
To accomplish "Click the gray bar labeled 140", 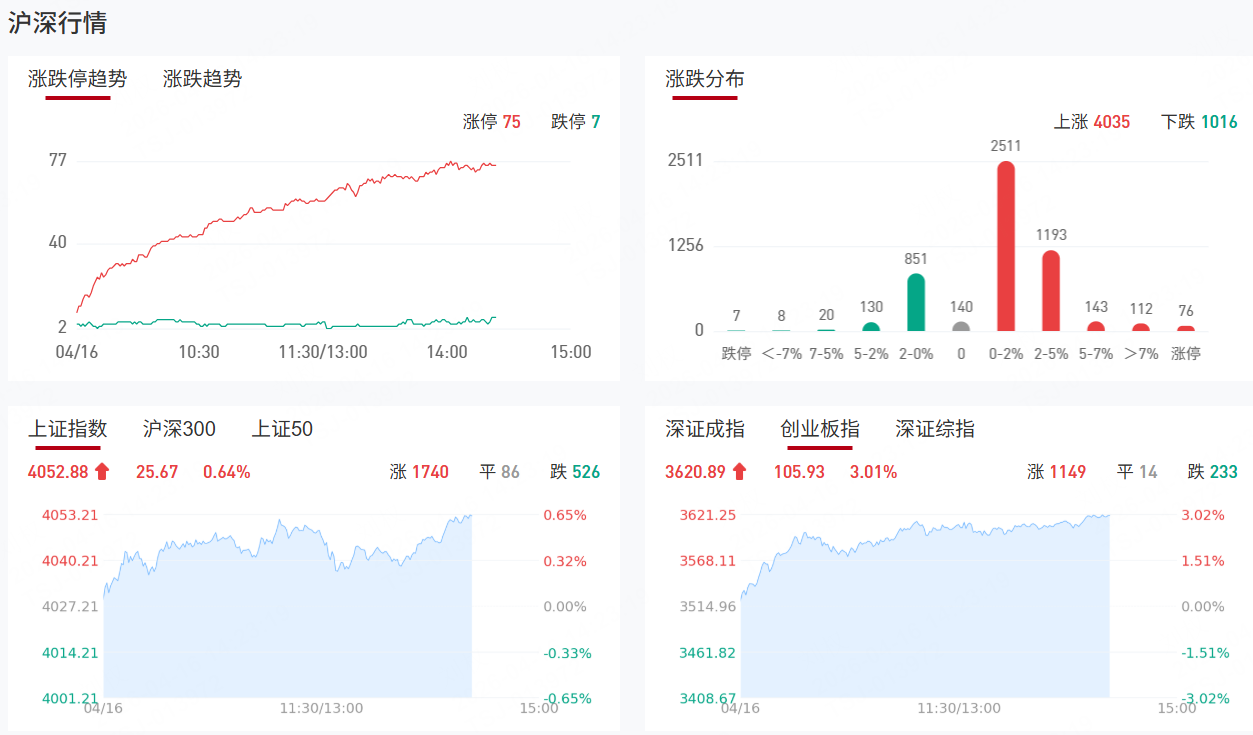I will [961, 326].
